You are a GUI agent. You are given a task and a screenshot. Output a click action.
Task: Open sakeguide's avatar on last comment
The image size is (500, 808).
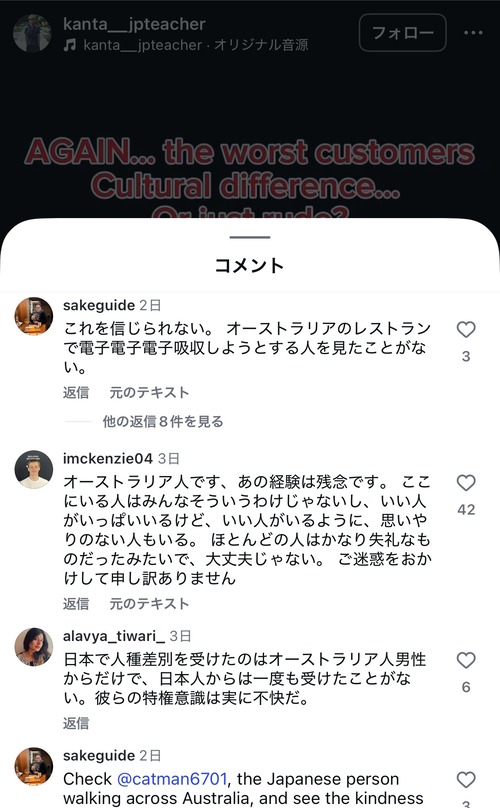pyautogui.click(x=34, y=766)
